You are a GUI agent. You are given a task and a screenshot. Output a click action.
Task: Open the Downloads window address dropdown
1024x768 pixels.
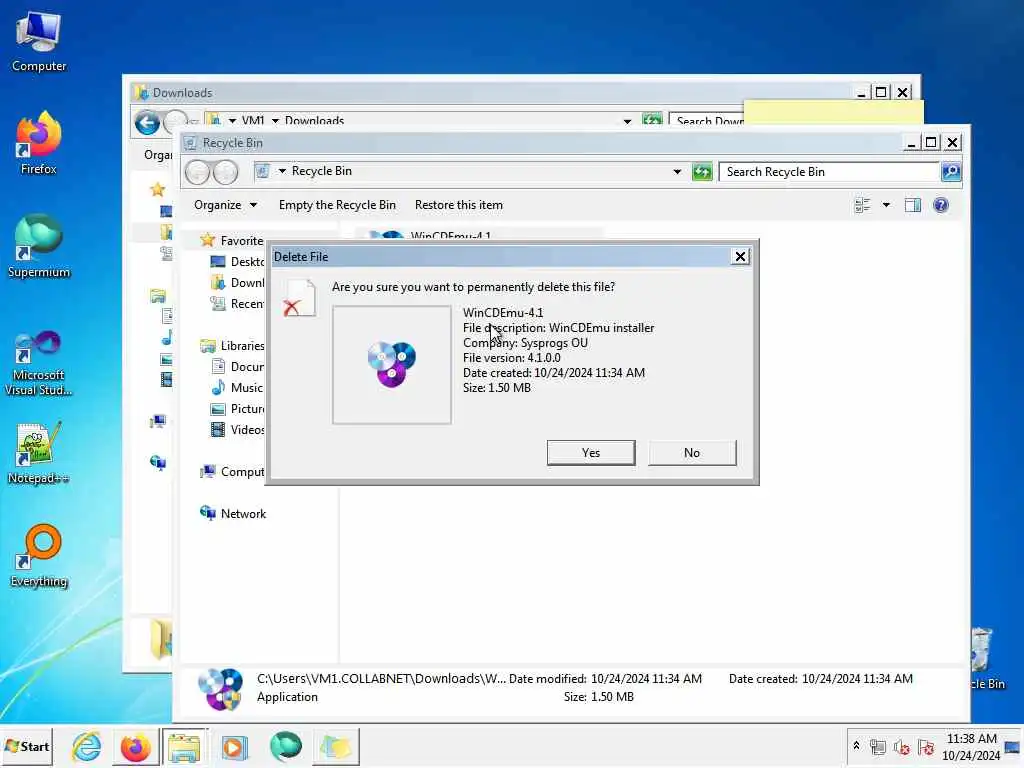627,121
